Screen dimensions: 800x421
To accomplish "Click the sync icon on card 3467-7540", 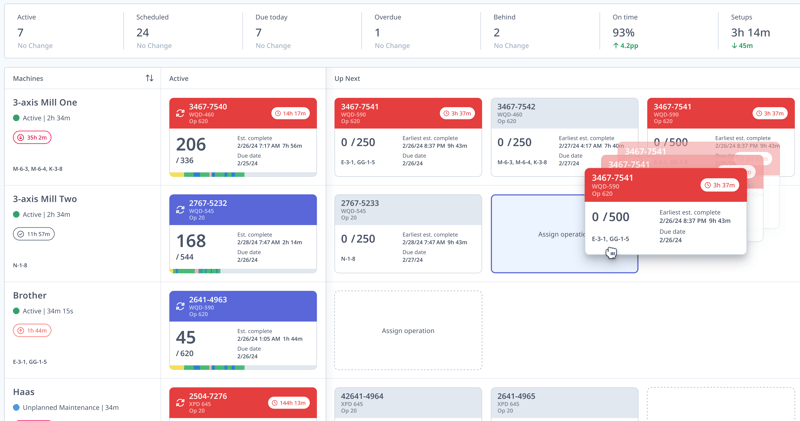I will (x=180, y=113).
